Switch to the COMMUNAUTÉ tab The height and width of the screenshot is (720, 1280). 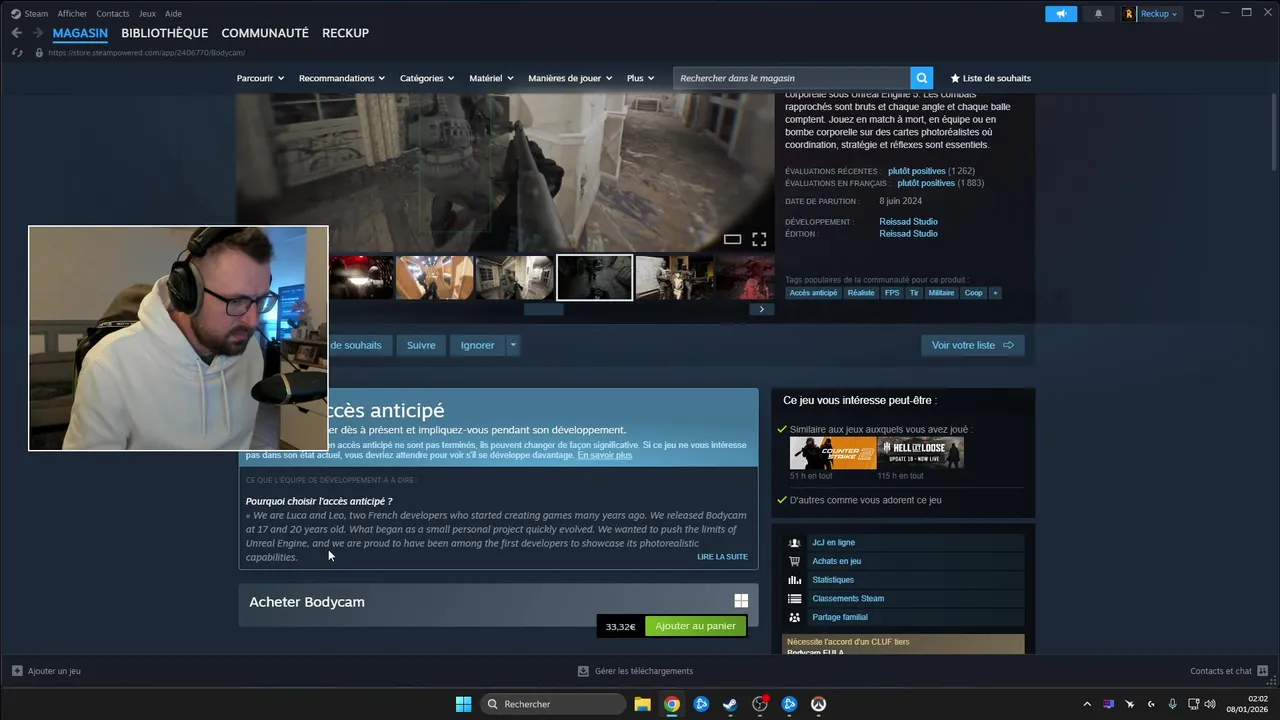coord(265,33)
